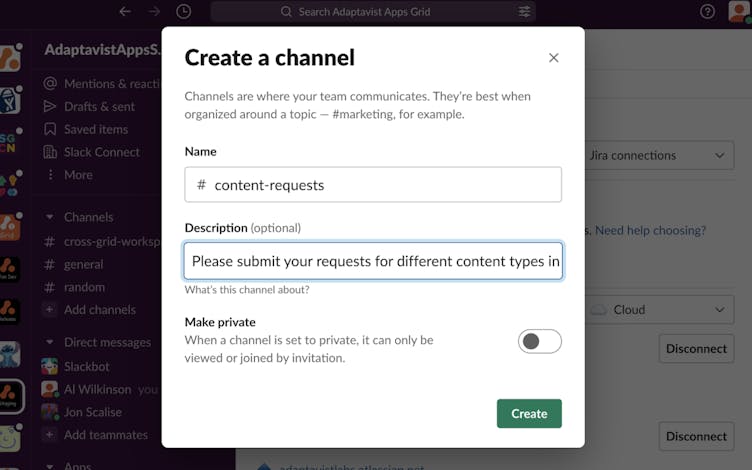Open Slack Connect in sidebar

pos(92,152)
